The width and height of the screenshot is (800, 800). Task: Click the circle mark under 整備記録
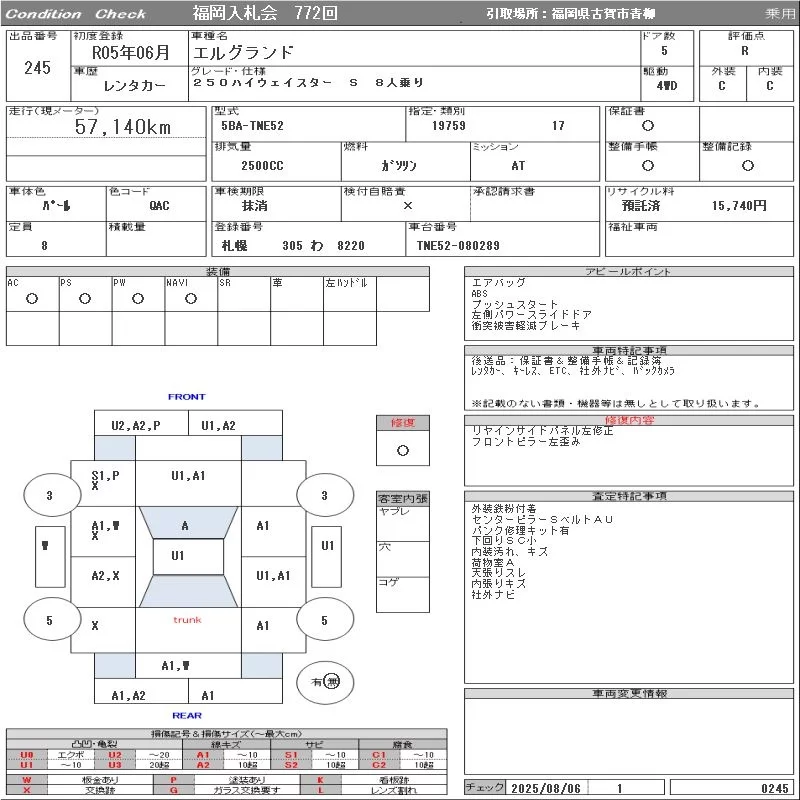[747, 165]
